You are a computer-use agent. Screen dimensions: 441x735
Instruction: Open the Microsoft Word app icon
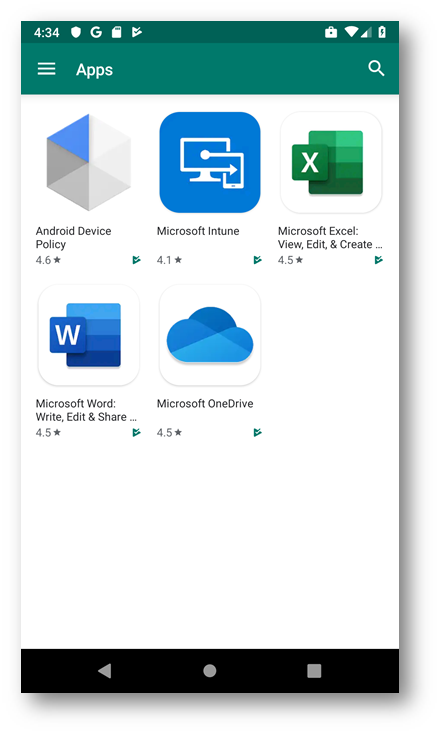point(89,335)
